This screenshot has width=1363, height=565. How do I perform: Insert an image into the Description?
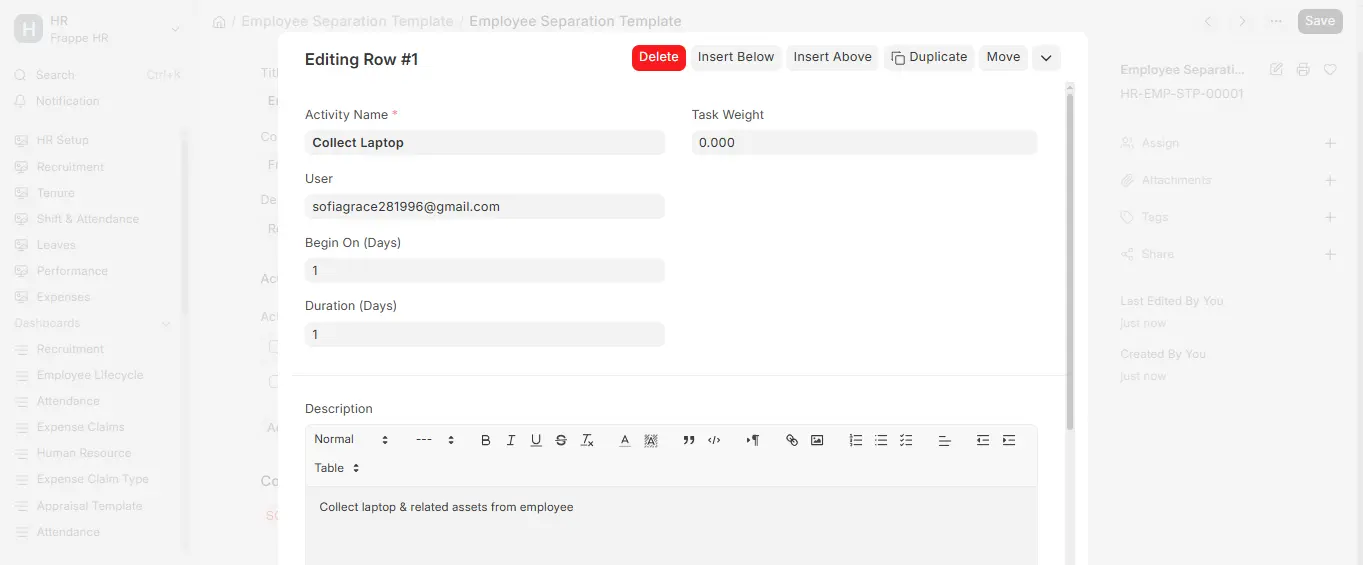pos(817,440)
